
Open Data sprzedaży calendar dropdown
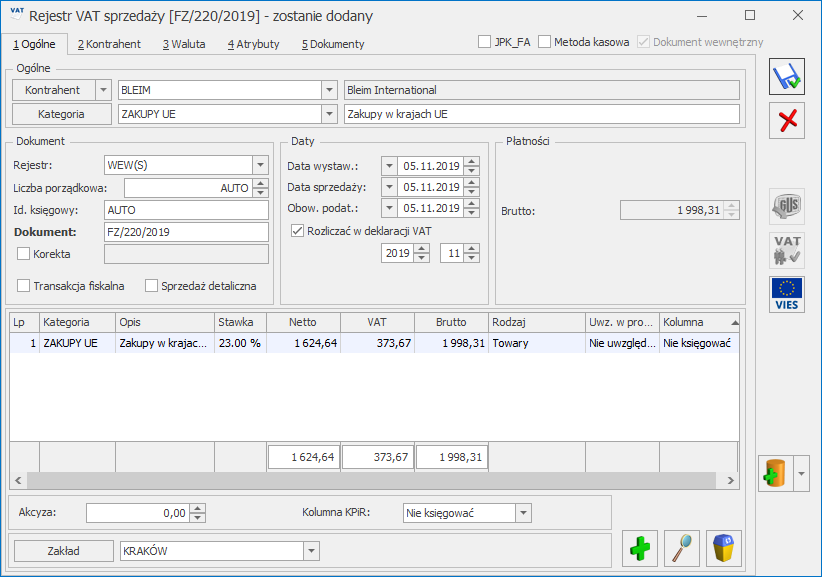(389, 187)
